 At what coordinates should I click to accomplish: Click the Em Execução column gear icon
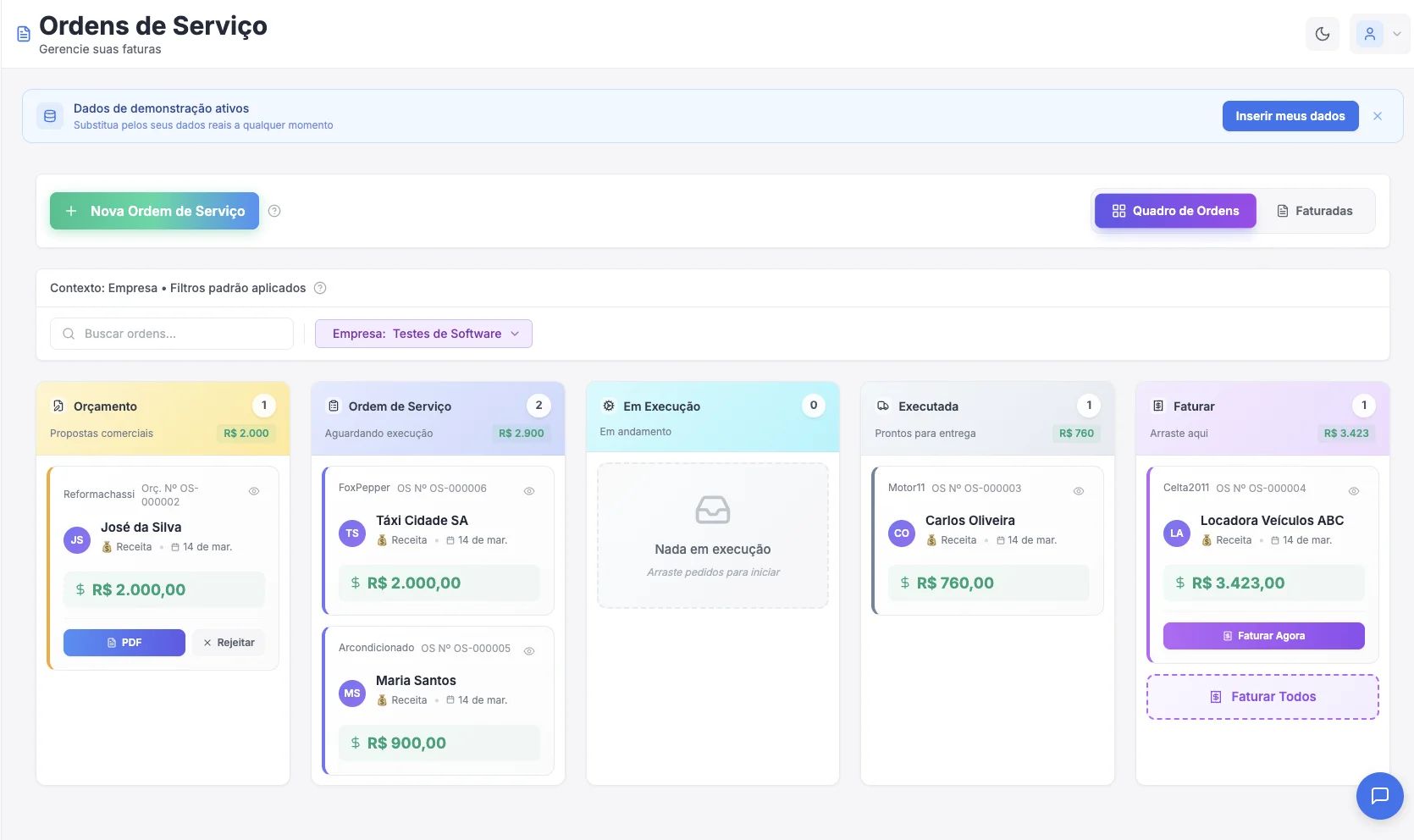click(x=608, y=406)
